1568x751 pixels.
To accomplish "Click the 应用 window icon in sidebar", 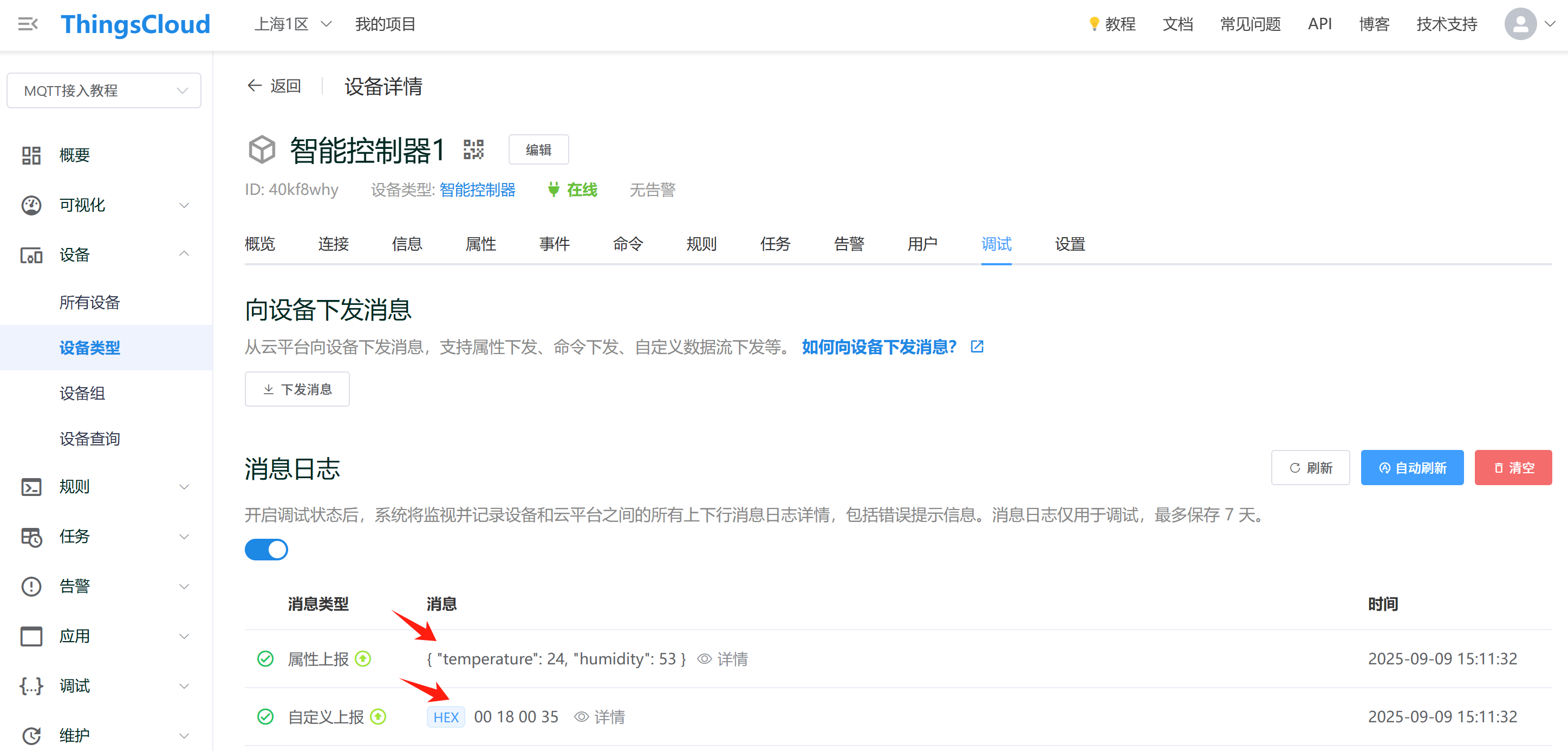I will pyautogui.click(x=31, y=637).
